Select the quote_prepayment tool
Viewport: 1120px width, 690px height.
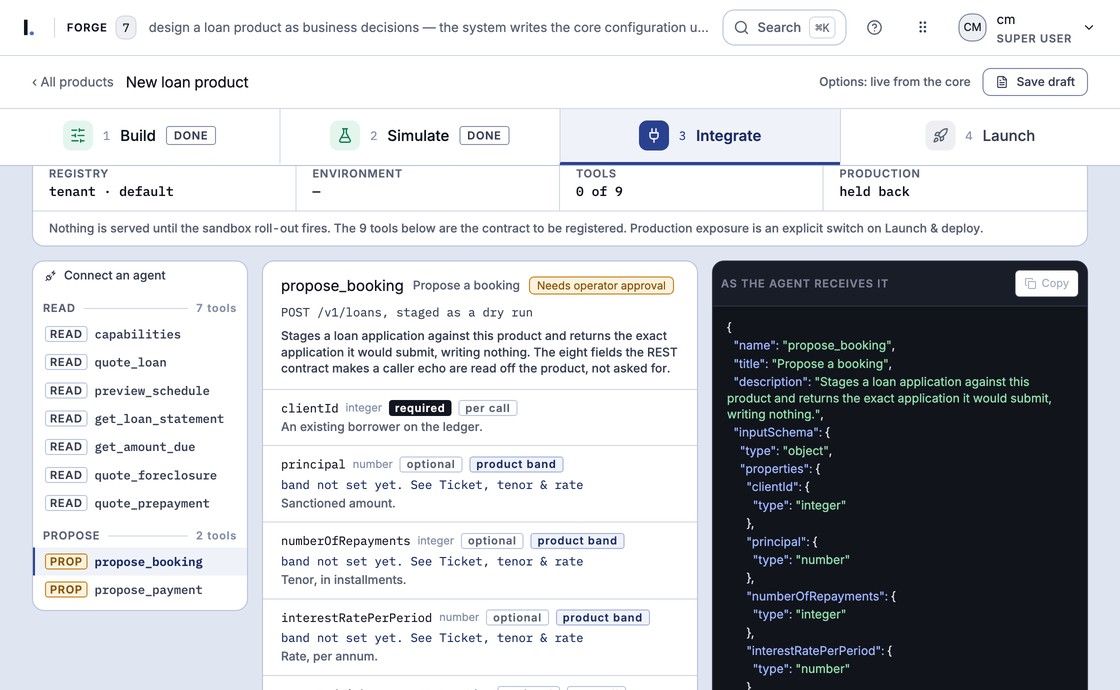pos(140,504)
